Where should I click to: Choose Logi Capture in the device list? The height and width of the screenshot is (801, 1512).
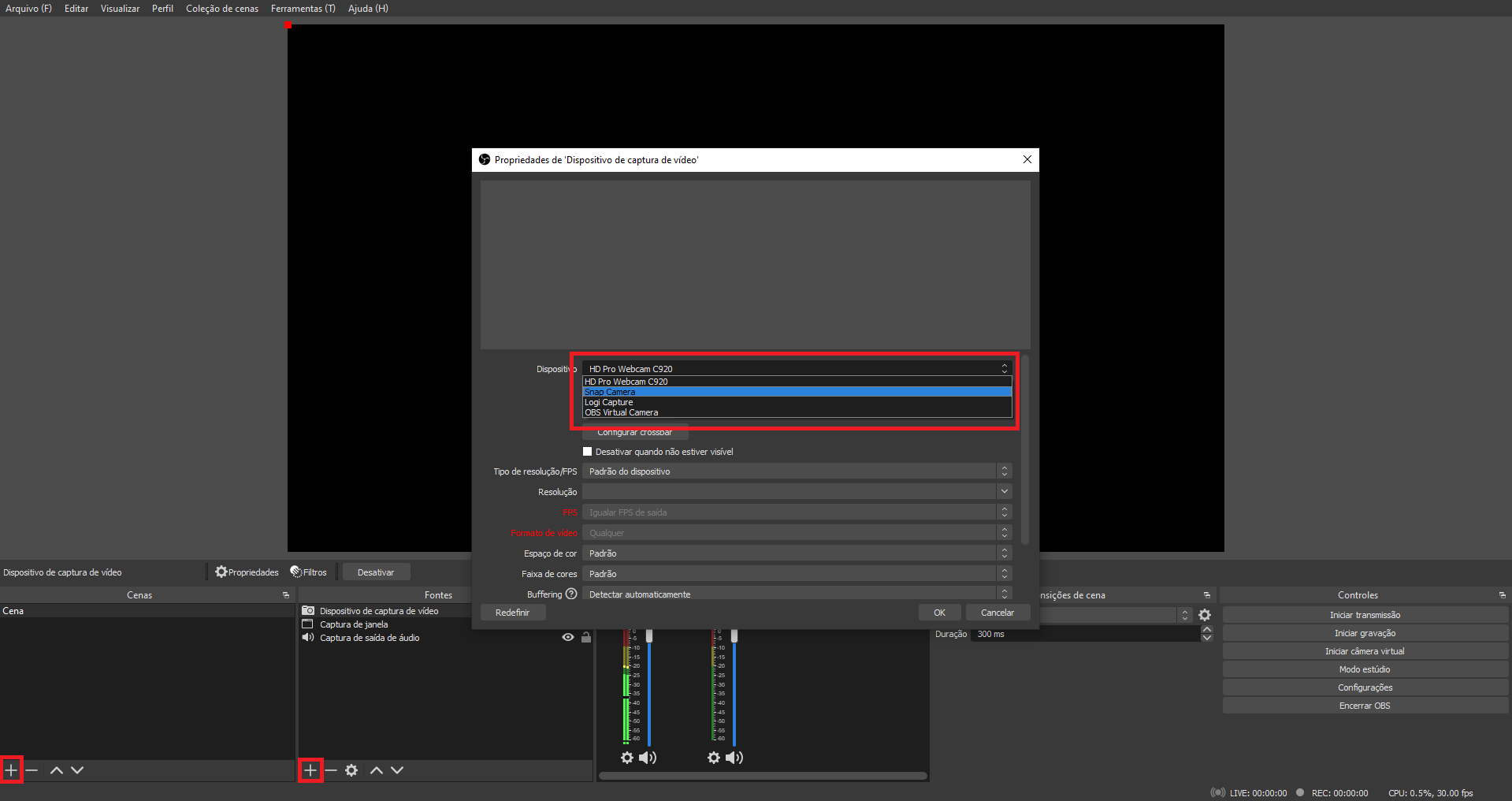797,402
